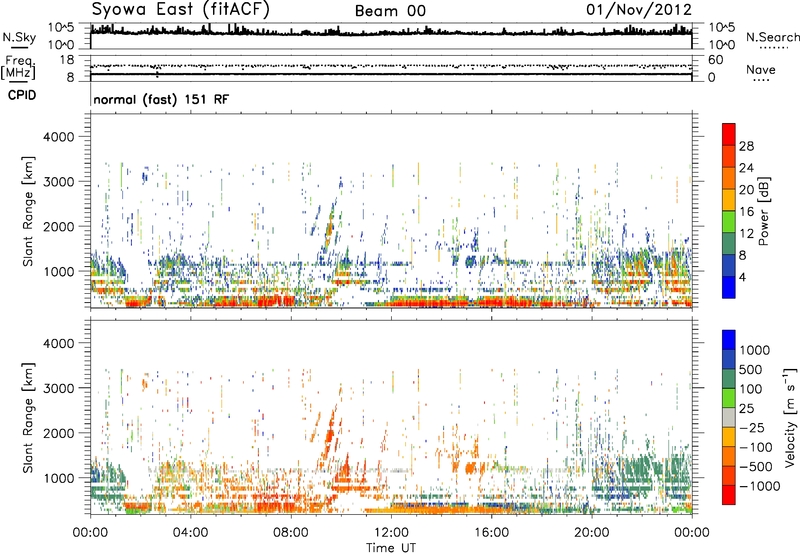
Task: Click the 'Freq. [MHz]' axis label
Action: tap(18, 67)
